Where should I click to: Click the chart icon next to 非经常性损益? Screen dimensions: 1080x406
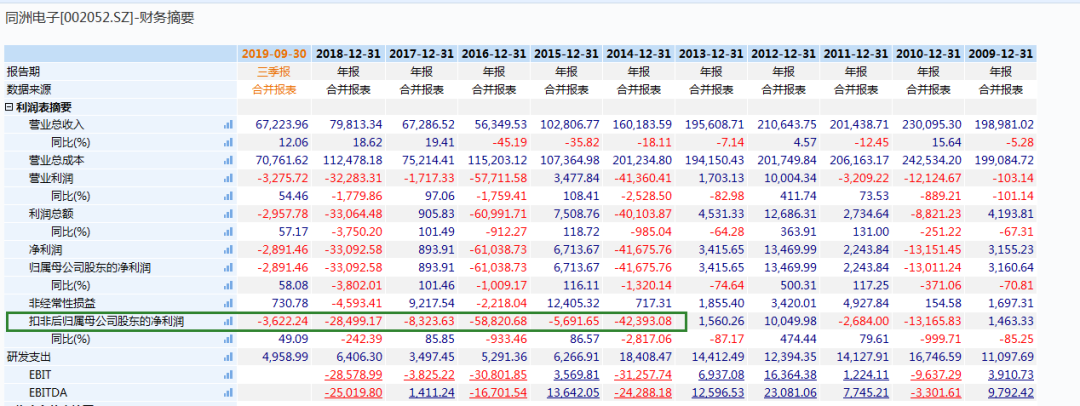(x=228, y=303)
